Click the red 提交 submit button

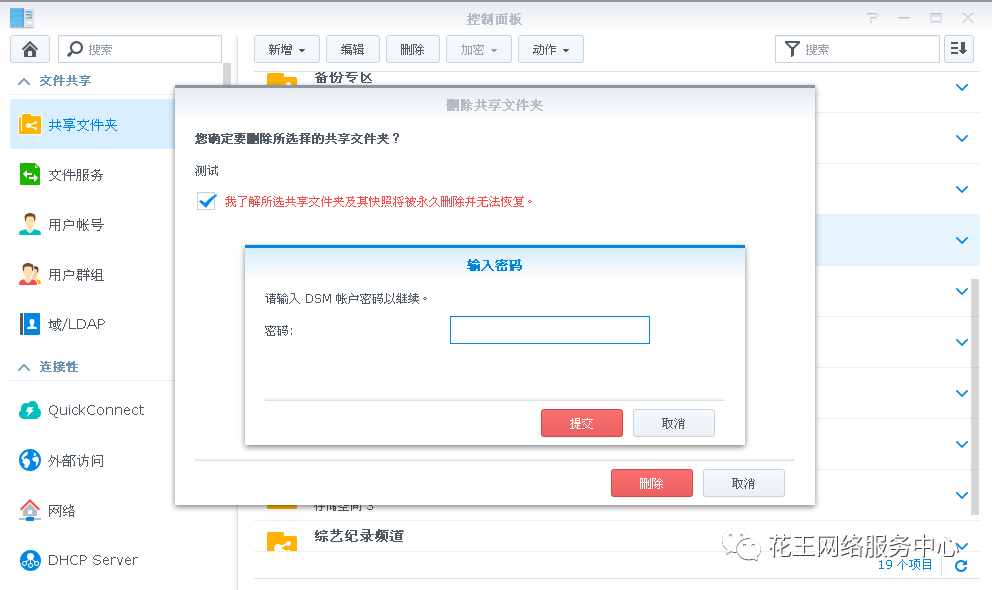pyautogui.click(x=581, y=422)
